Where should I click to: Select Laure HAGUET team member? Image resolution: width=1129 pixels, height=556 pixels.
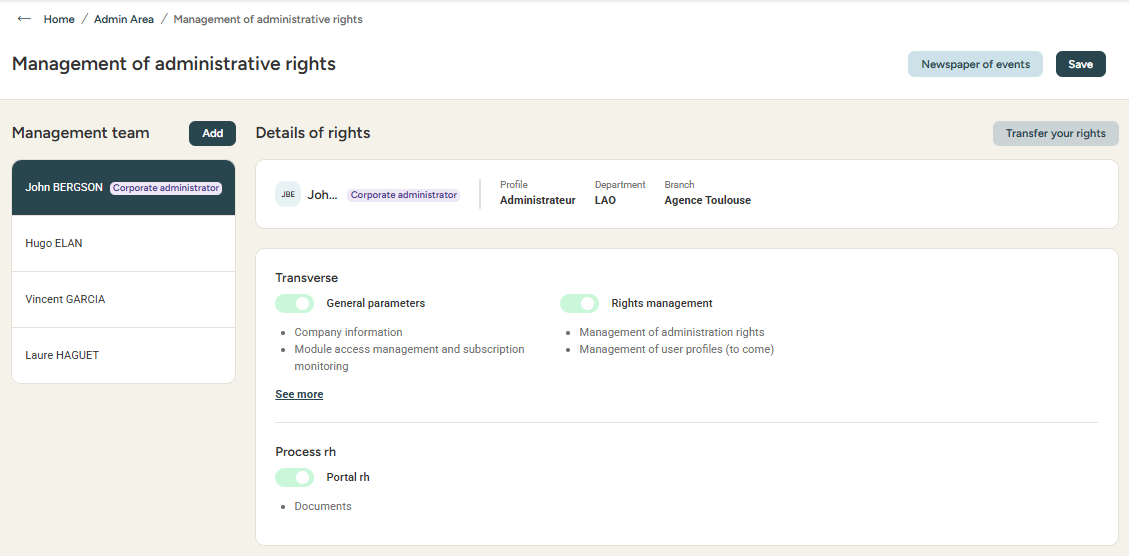coord(62,355)
